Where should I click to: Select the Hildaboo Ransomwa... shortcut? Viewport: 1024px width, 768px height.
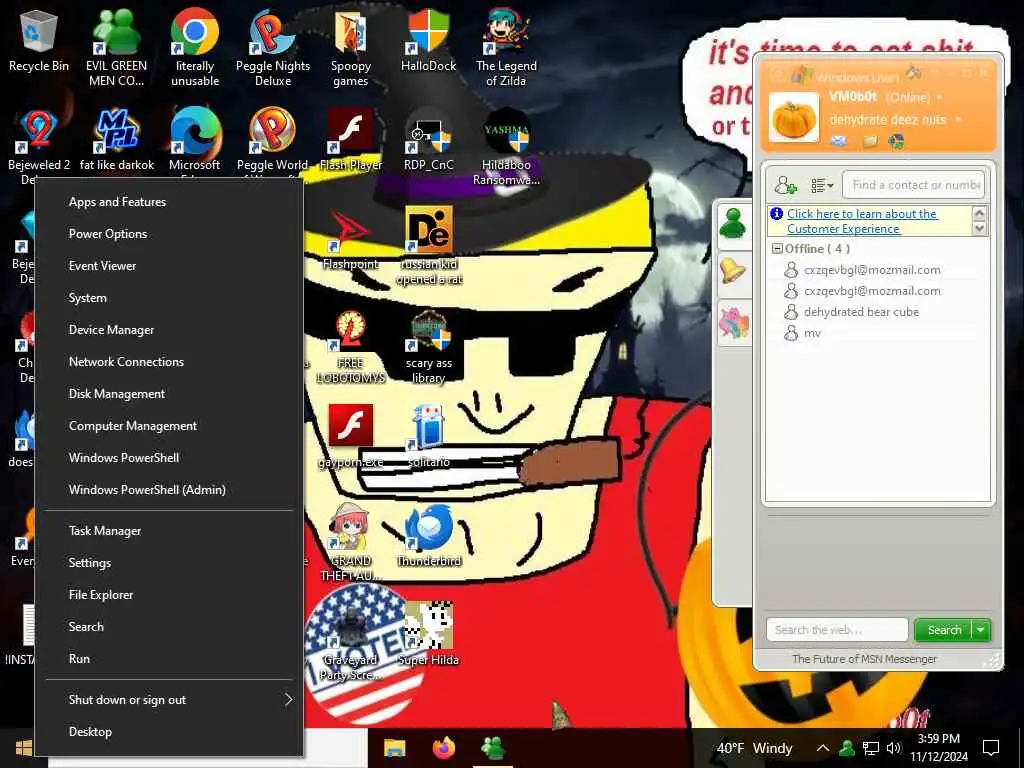pyautogui.click(x=506, y=147)
